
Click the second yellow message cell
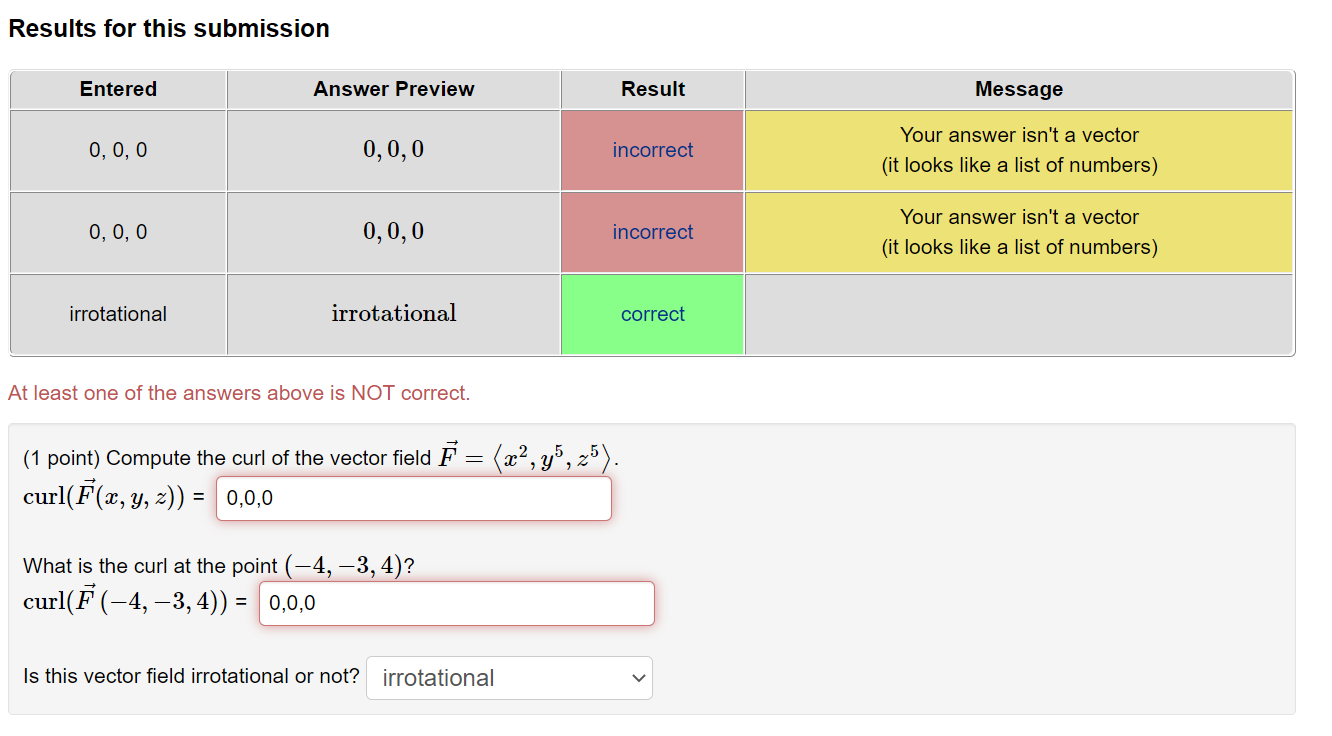click(1018, 232)
